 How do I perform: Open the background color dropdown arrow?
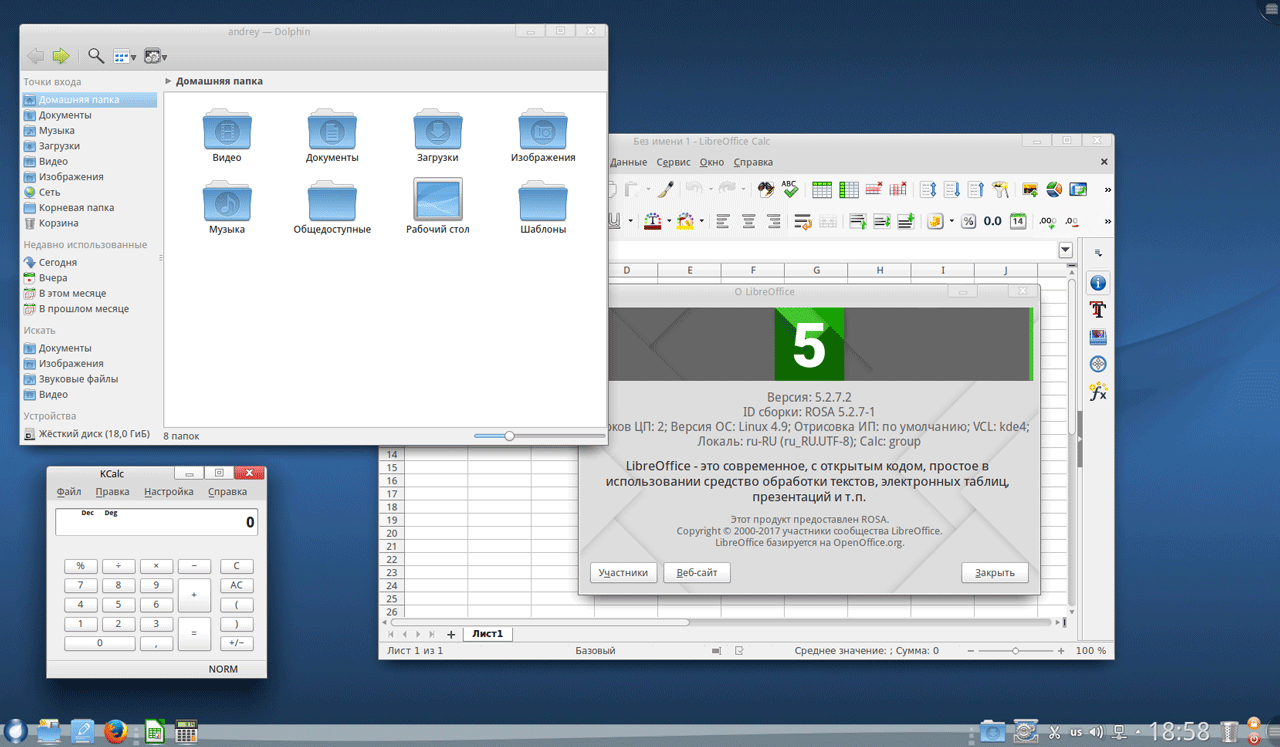tap(701, 221)
